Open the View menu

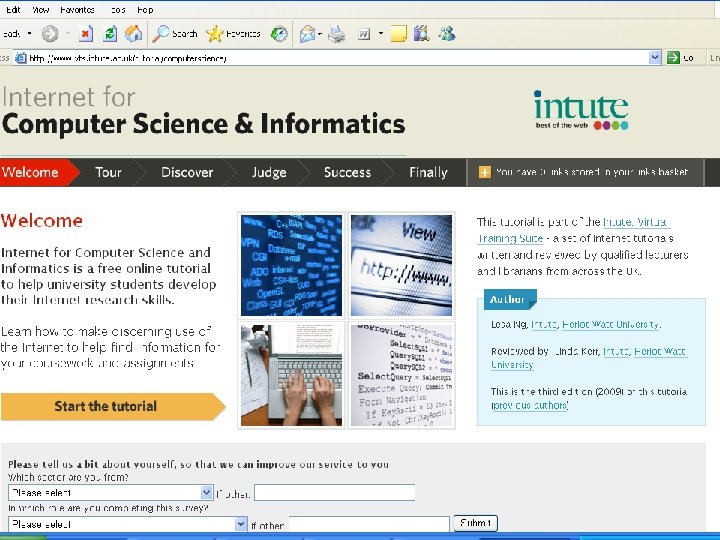[40, 10]
